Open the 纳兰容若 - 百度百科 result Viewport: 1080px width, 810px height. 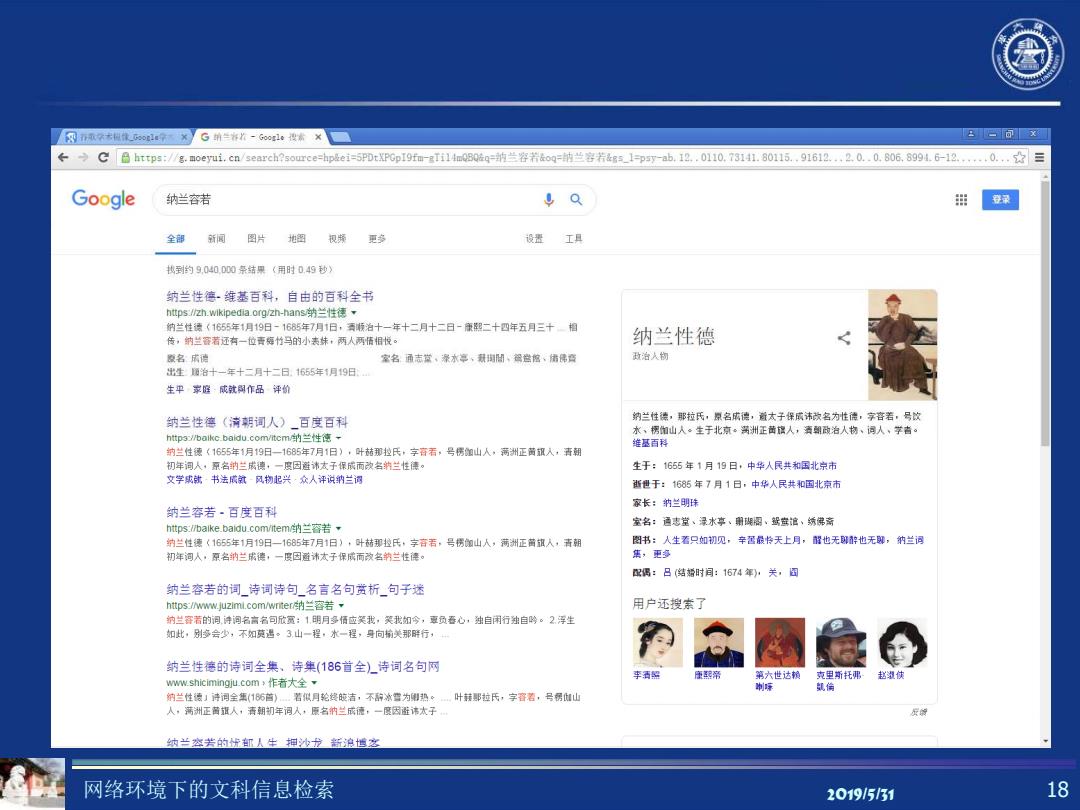point(222,512)
